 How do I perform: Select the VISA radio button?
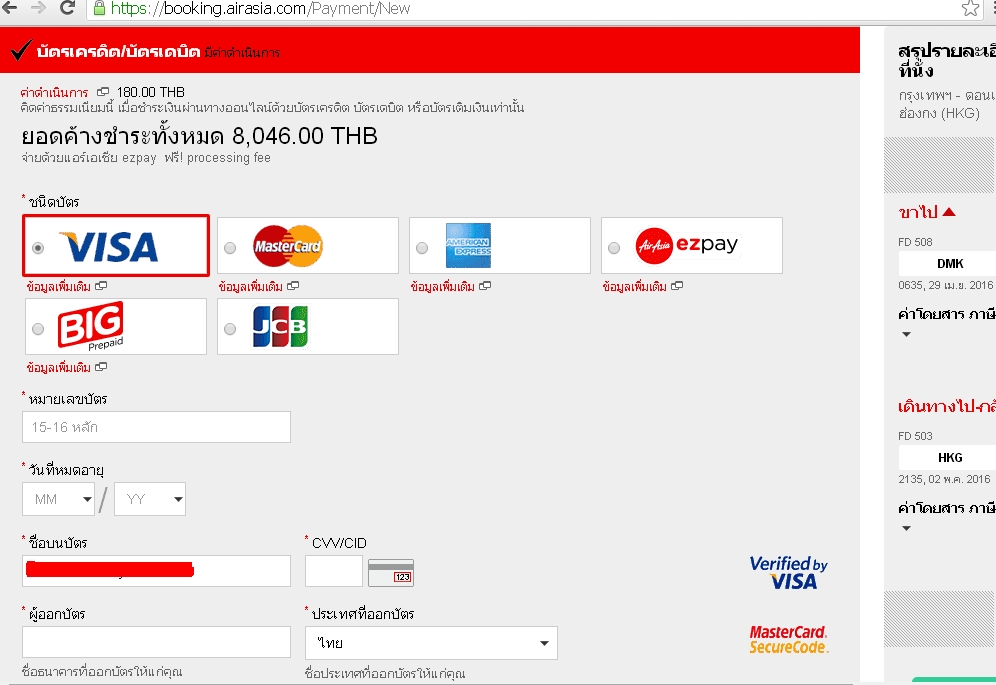click(38, 248)
